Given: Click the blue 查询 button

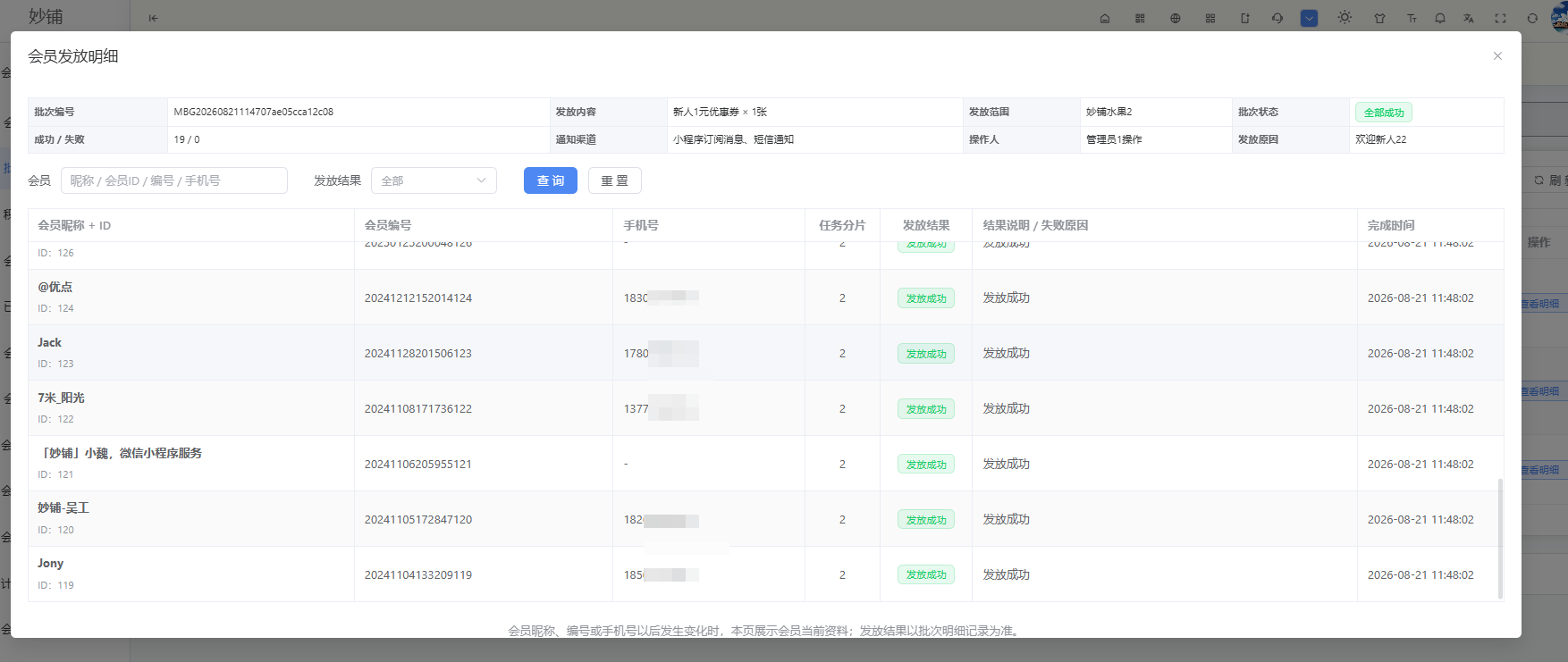Looking at the screenshot, I should [x=551, y=180].
